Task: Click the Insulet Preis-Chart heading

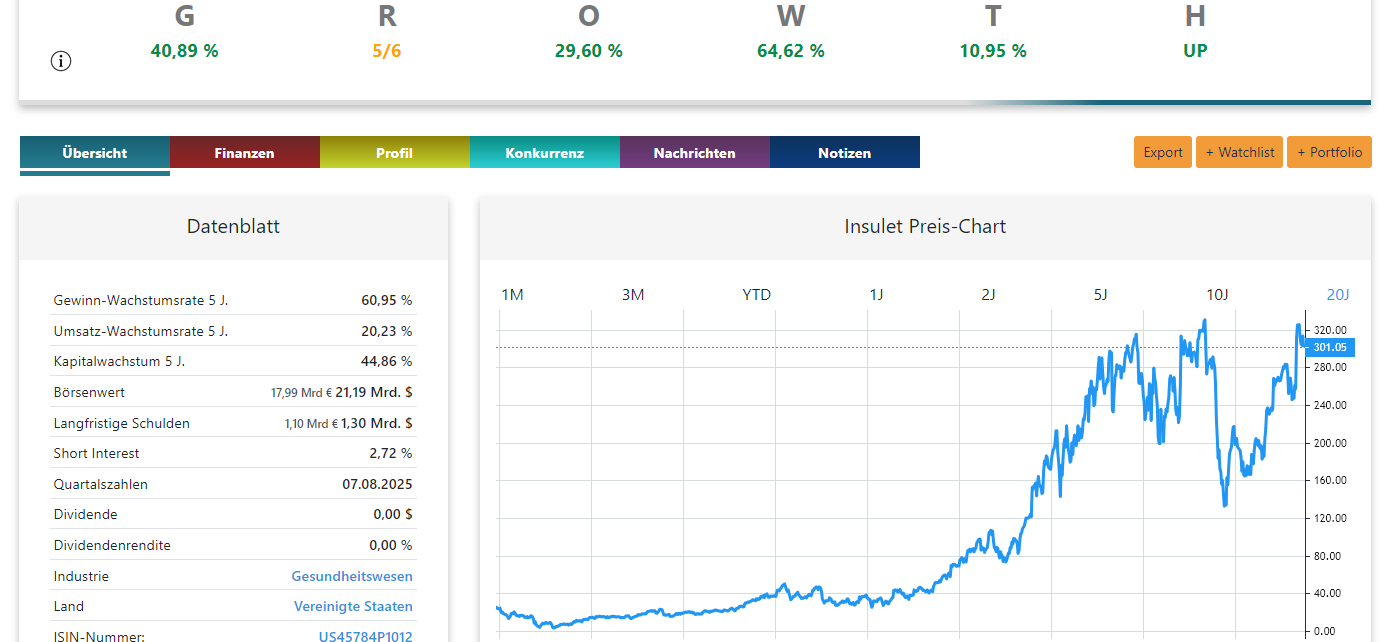Action: coord(925,226)
